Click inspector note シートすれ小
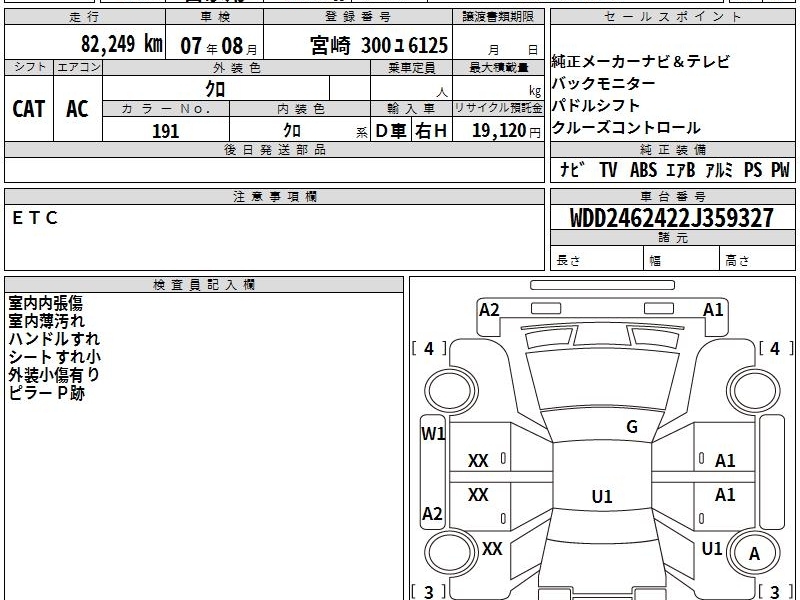The height and width of the screenshot is (600, 800). (x=54, y=357)
